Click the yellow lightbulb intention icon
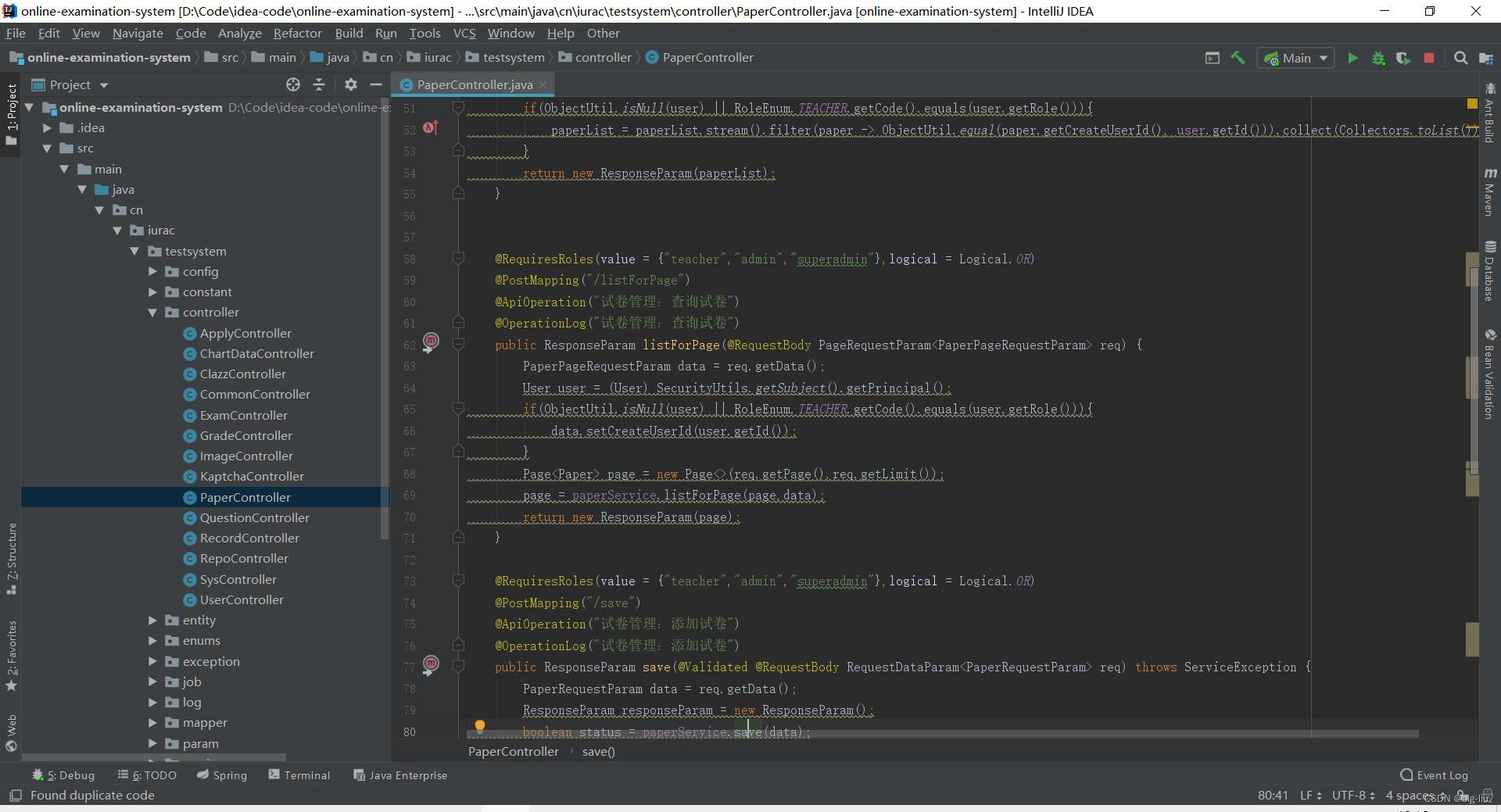Viewport: 1501px width, 812px height. pos(480,727)
